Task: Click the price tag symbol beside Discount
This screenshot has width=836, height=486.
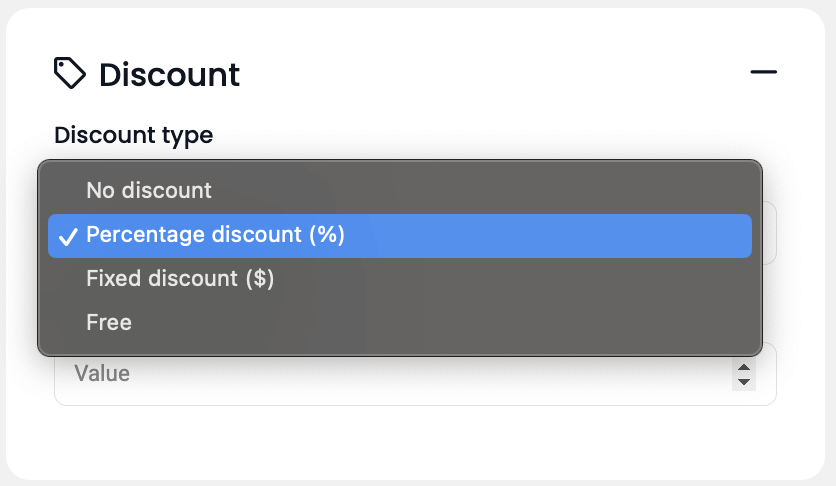Action: coord(70,74)
